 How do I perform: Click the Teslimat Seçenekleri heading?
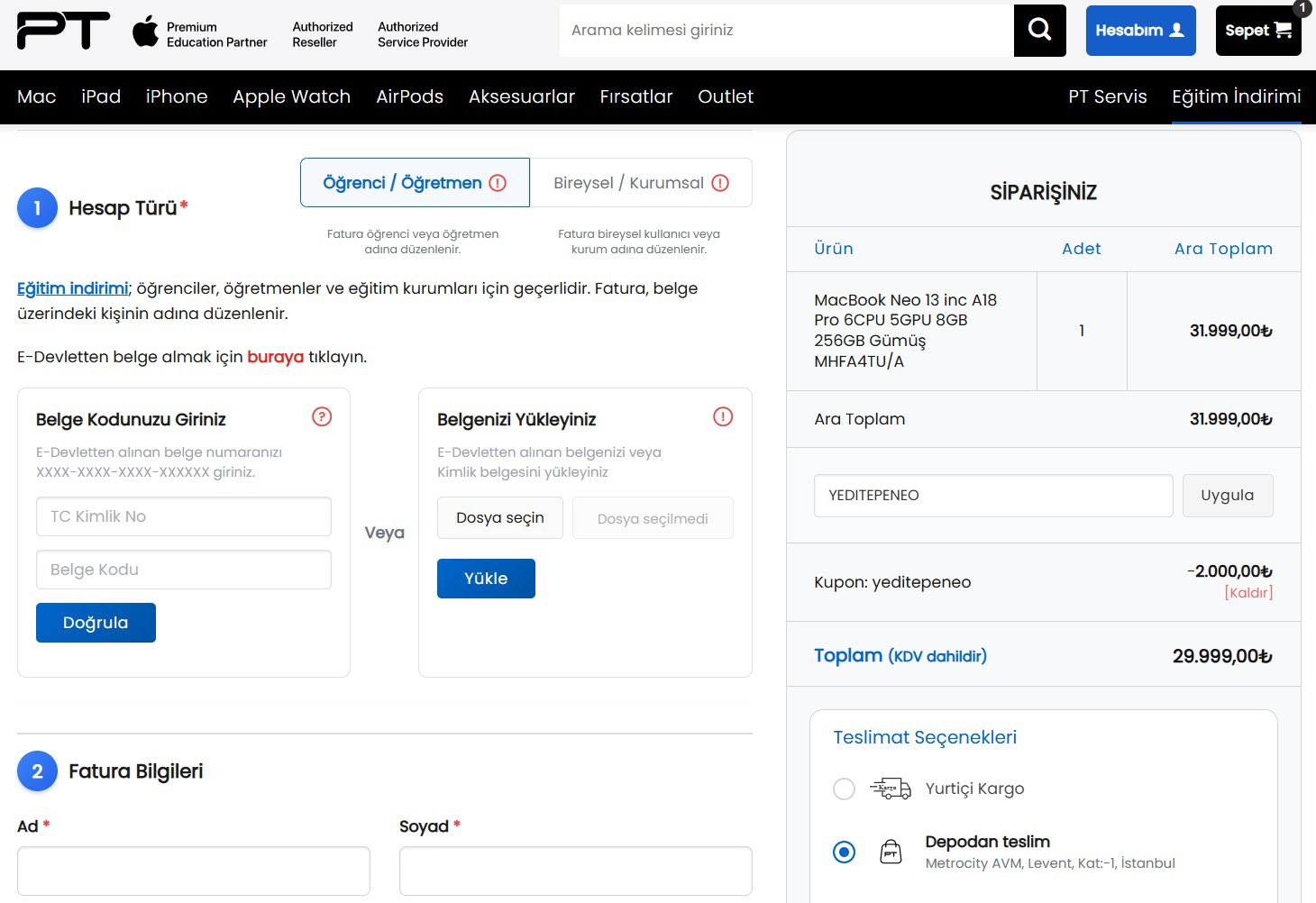click(x=925, y=737)
